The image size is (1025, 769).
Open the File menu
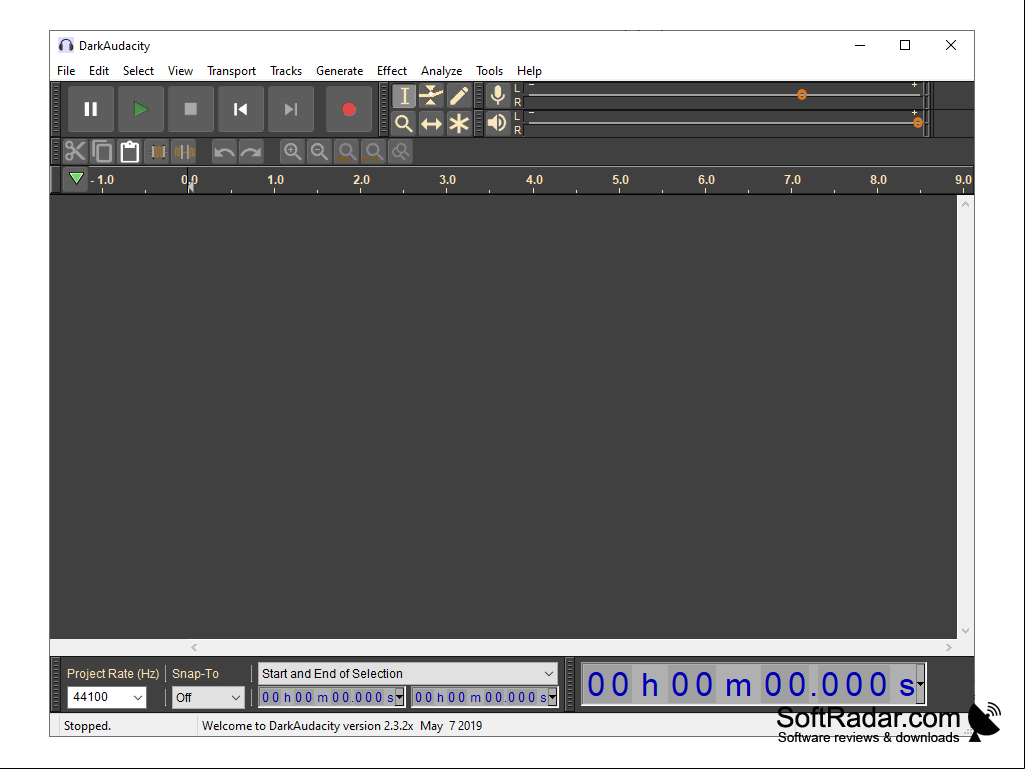tap(66, 71)
